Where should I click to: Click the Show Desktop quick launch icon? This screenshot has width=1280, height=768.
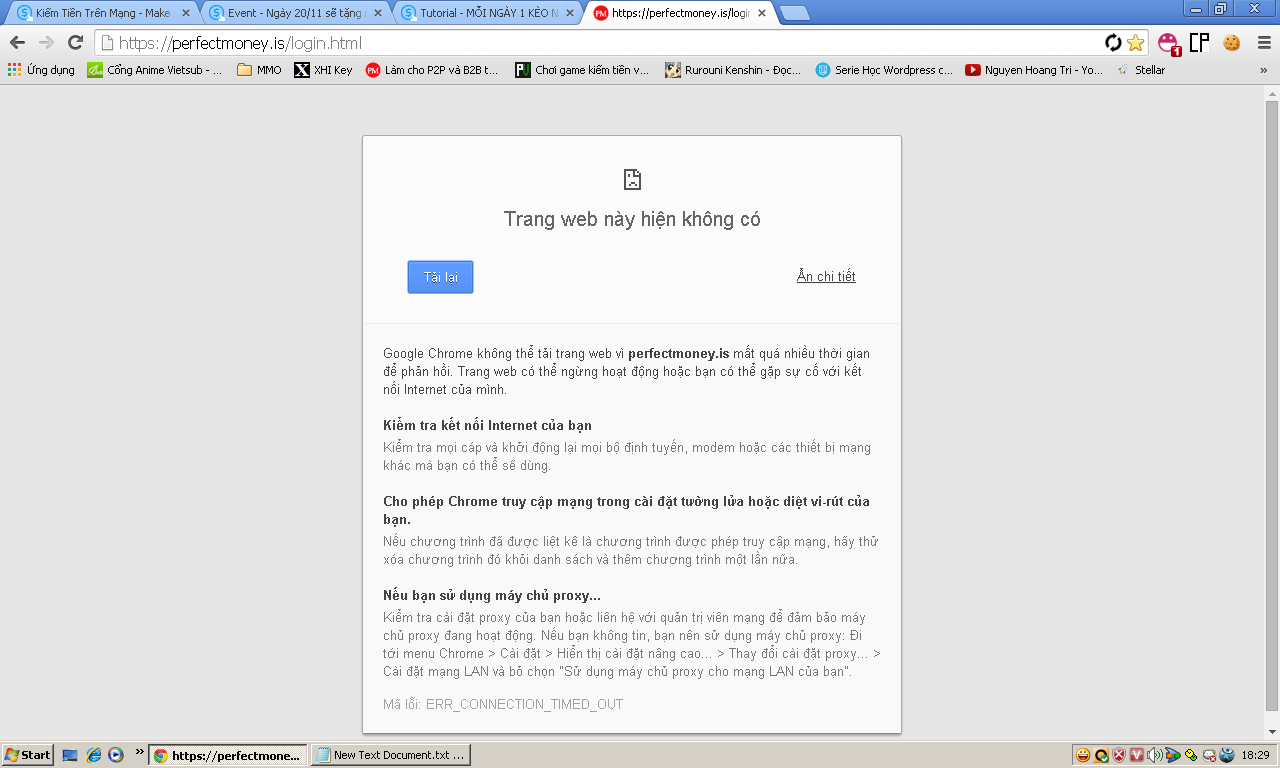click(x=70, y=755)
